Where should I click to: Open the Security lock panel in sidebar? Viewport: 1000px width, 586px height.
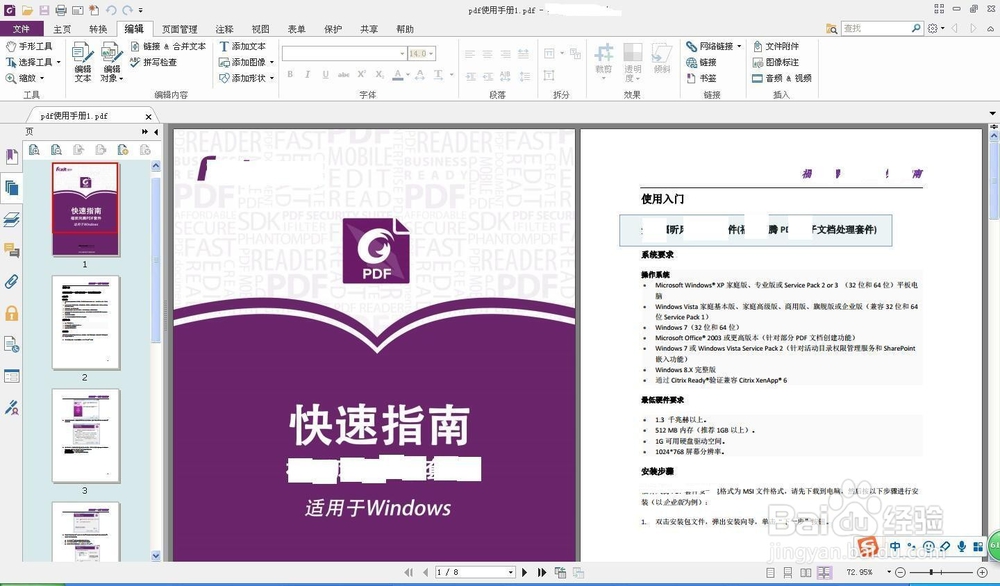click(x=11, y=313)
